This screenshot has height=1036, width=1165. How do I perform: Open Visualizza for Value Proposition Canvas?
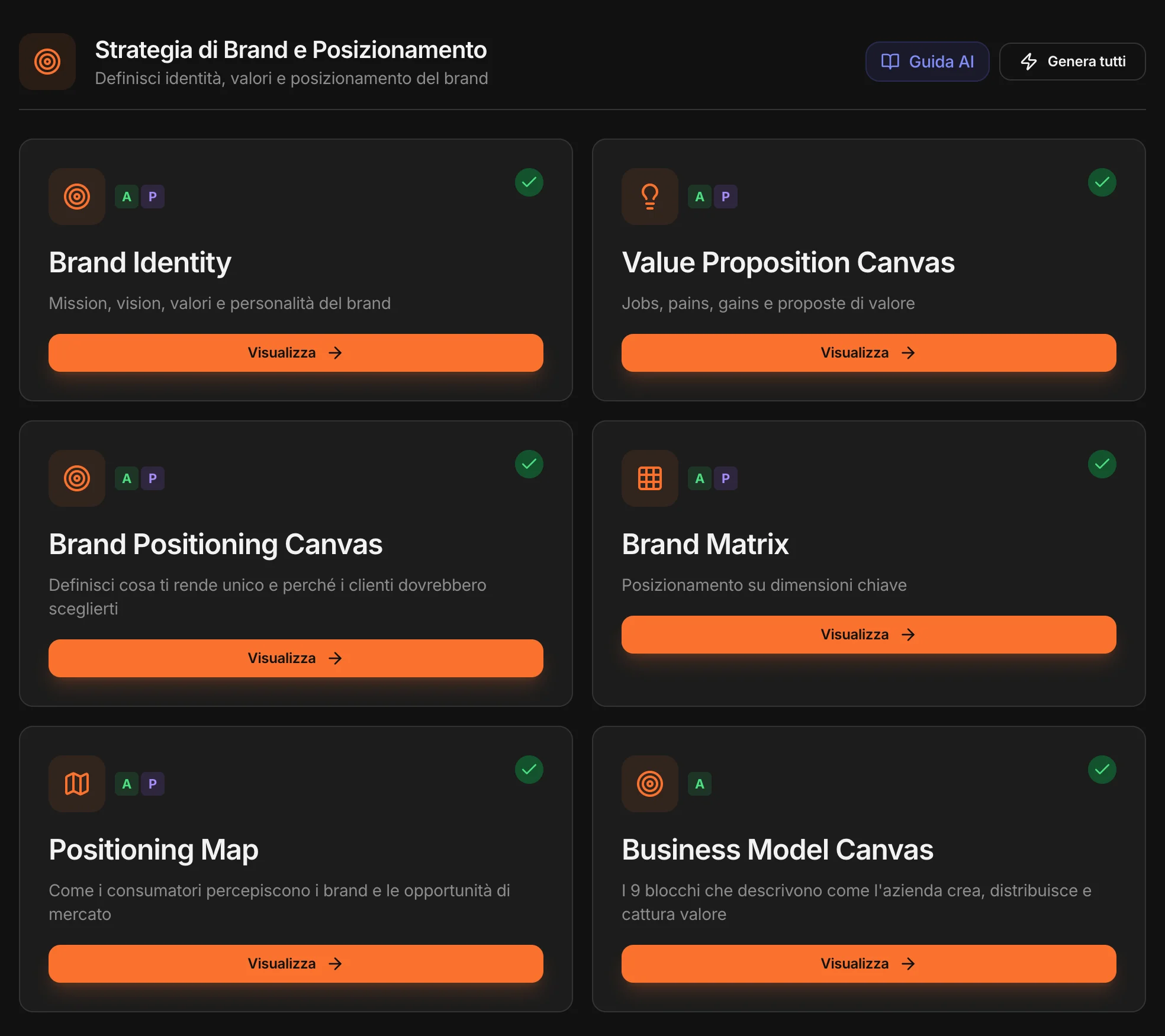click(x=869, y=353)
